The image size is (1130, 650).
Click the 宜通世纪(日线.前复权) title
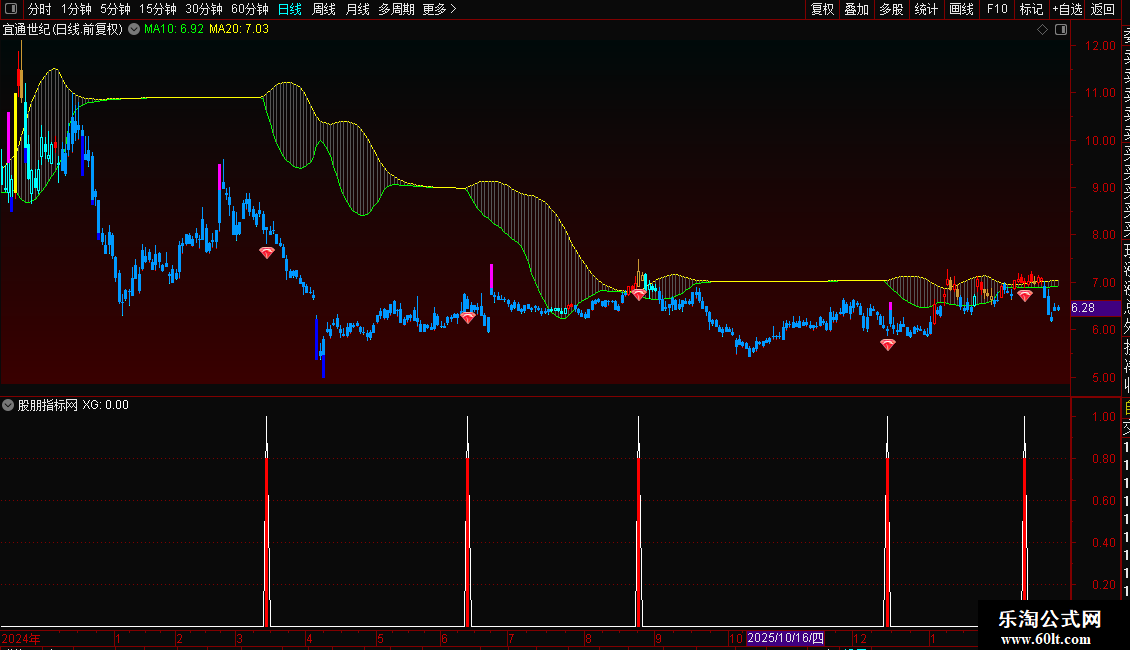click(63, 29)
